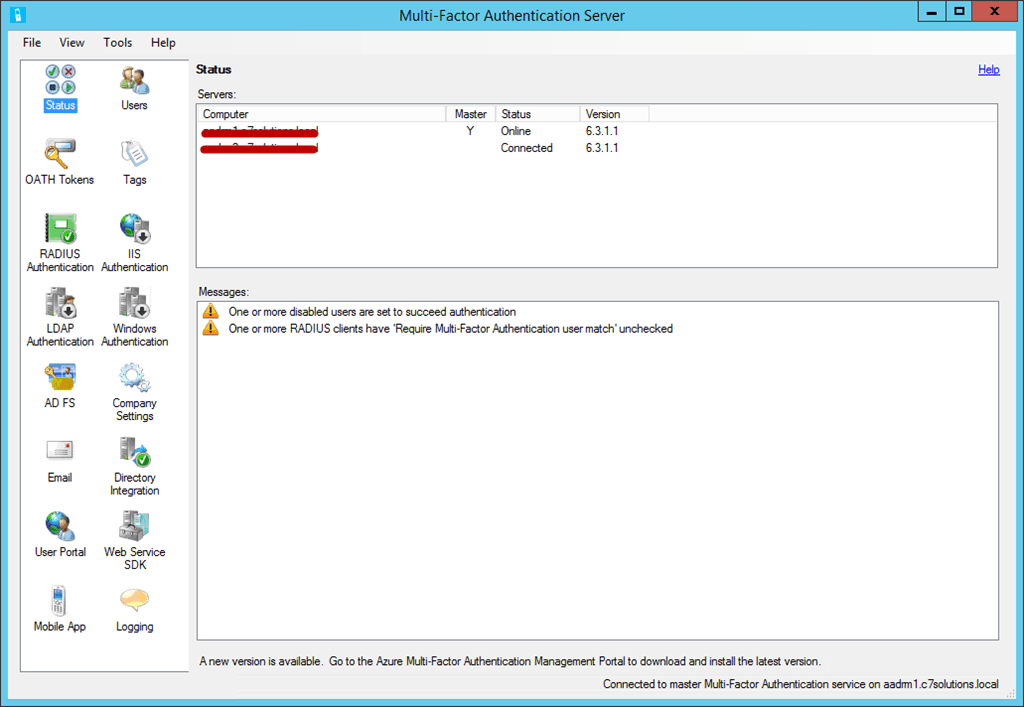This screenshot has width=1024, height=707.
Task: Click warning icon for disabled users message
Action: (210, 311)
